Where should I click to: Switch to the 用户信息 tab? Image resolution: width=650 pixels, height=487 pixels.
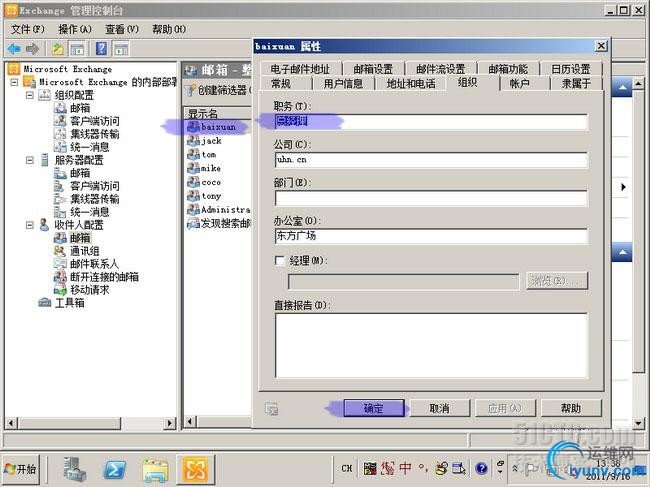[343, 83]
